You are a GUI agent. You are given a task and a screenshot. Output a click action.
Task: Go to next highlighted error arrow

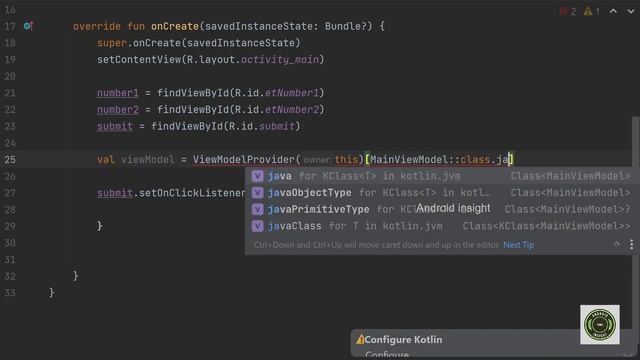[x=631, y=11]
